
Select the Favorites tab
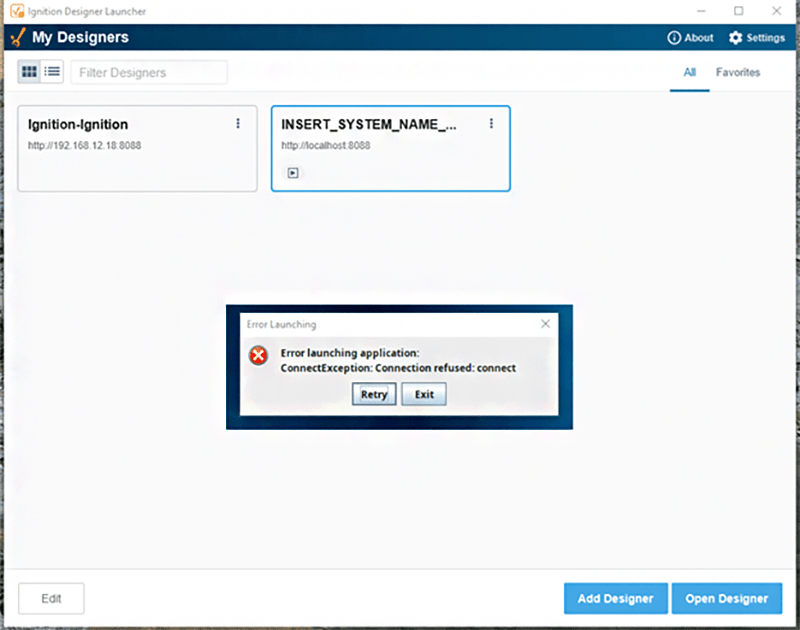tap(738, 72)
